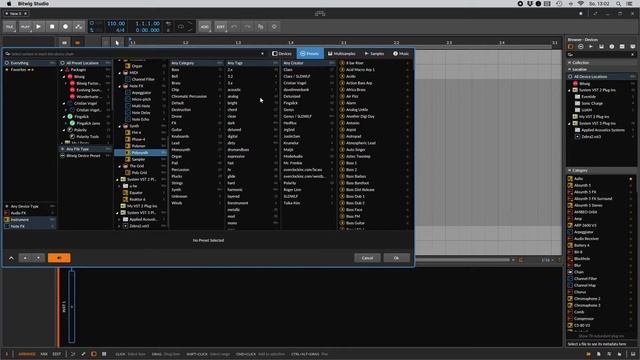Viewport: 640px width, 360px height.
Task: Click the up chevron at popup bottom-left
Action: (x=11, y=258)
